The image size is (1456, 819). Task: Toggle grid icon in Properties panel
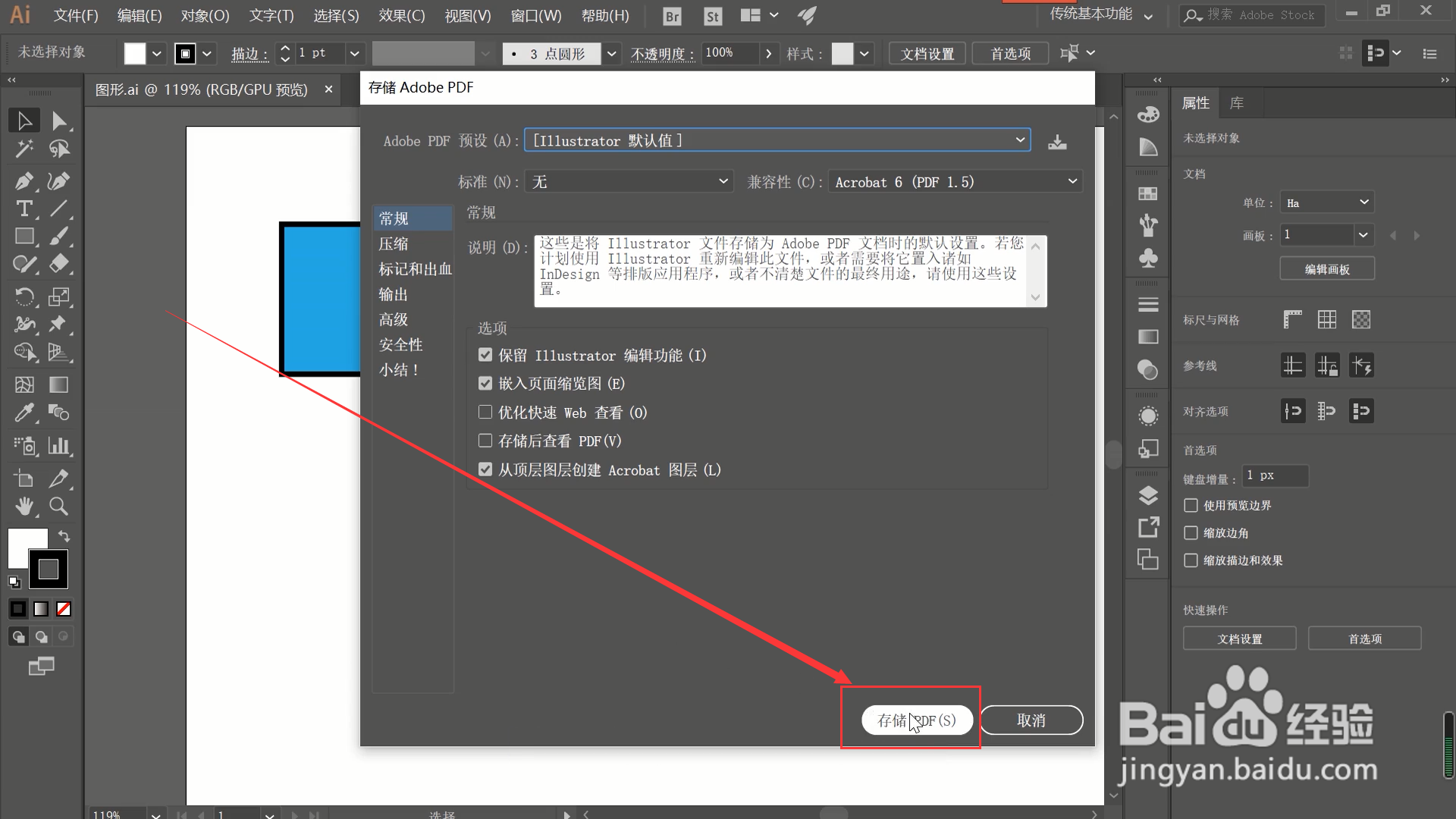point(1327,319)
